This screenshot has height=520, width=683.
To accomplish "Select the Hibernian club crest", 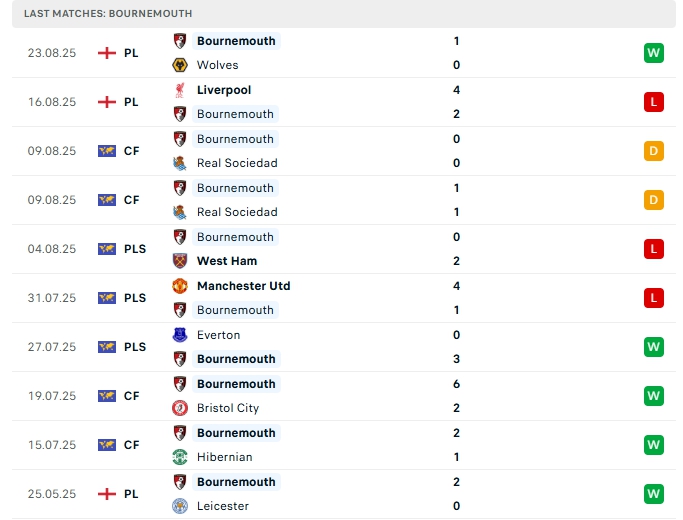I will tap(181, 457).
